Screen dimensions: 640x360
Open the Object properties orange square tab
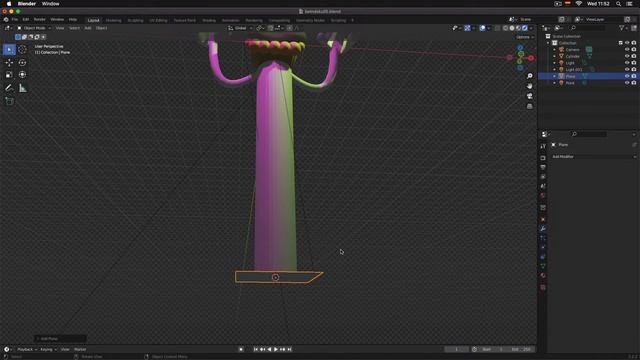click(x=543, y=219)
